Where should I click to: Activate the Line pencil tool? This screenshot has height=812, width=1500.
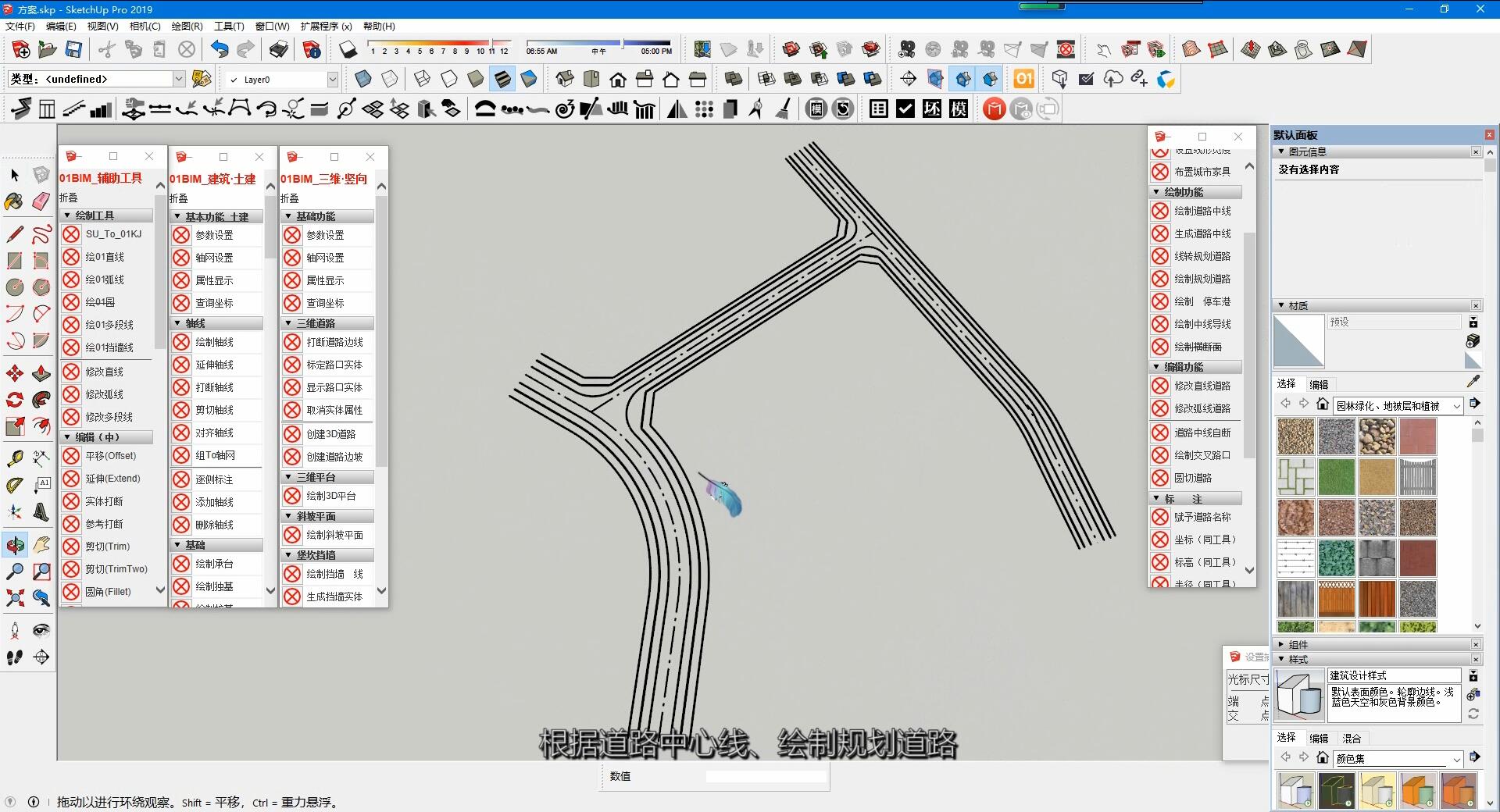tap(15, 234)
